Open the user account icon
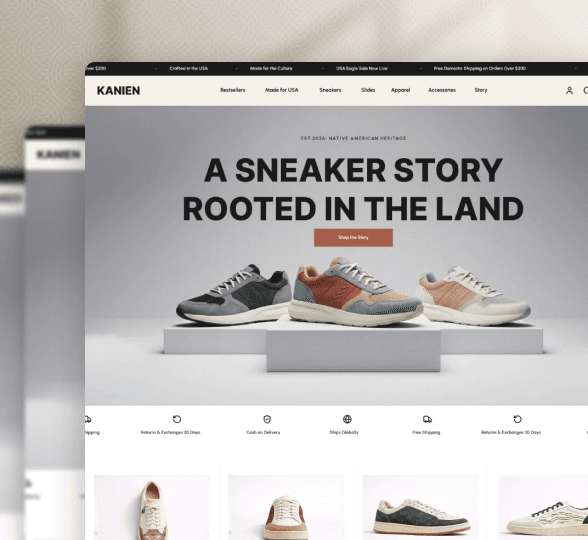Viewport: 588px width, 540px height. (569, 90)
